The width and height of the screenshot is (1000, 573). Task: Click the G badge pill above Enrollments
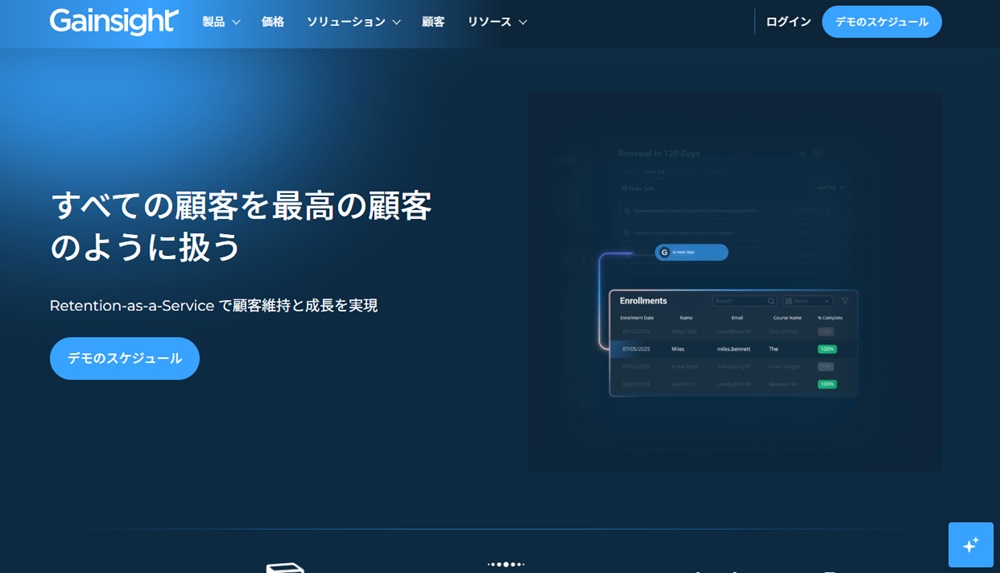click(691, 253)
